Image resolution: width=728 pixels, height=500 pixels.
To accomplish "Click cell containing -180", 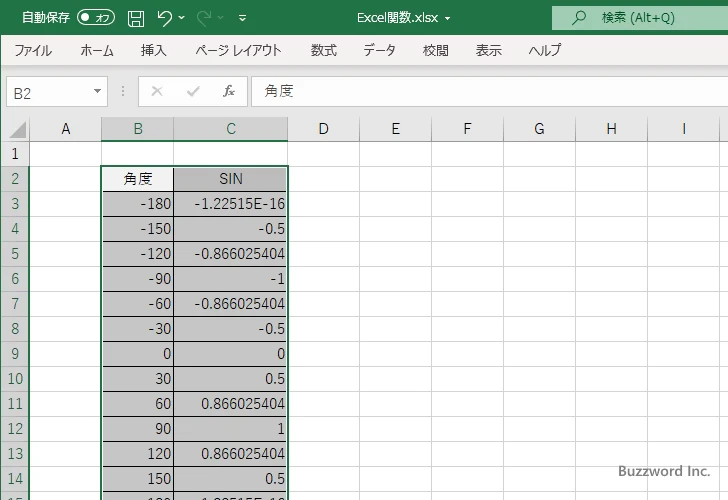I will click(x=137, y=204).
